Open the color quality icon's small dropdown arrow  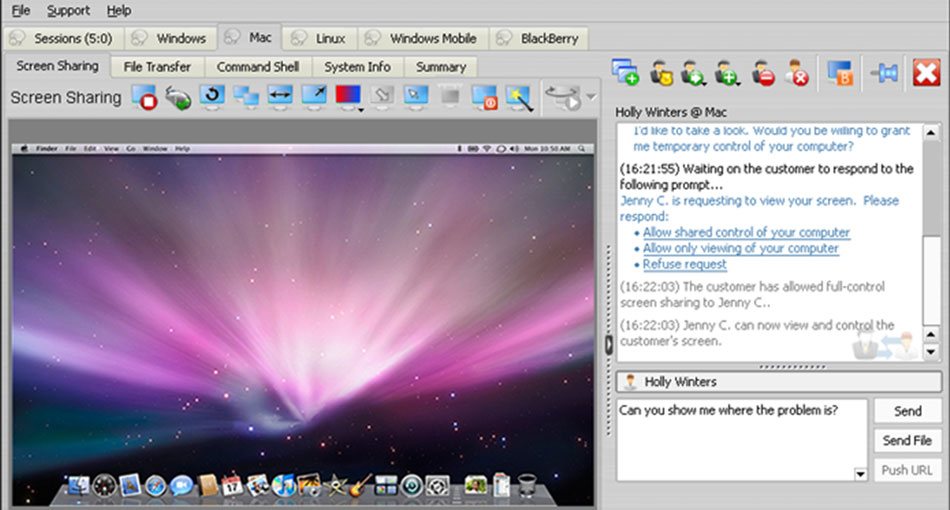coord(361,110)
